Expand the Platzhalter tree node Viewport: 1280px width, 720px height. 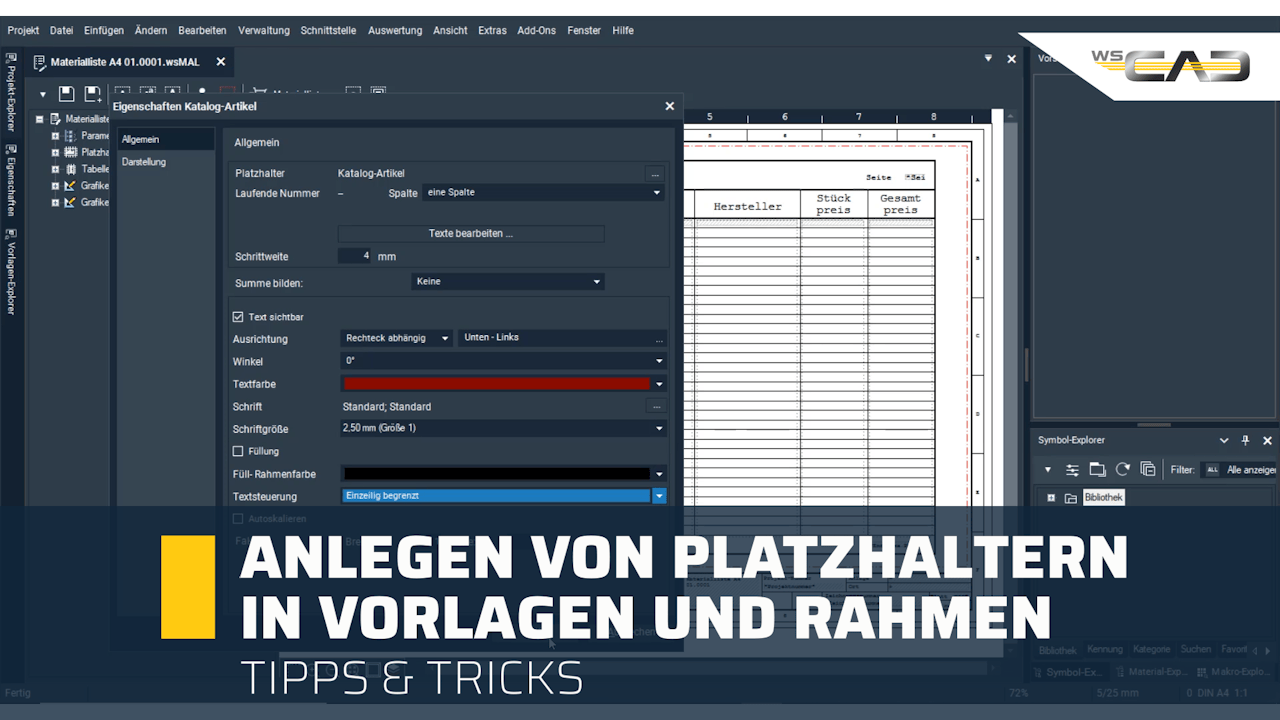pos(57,152)
